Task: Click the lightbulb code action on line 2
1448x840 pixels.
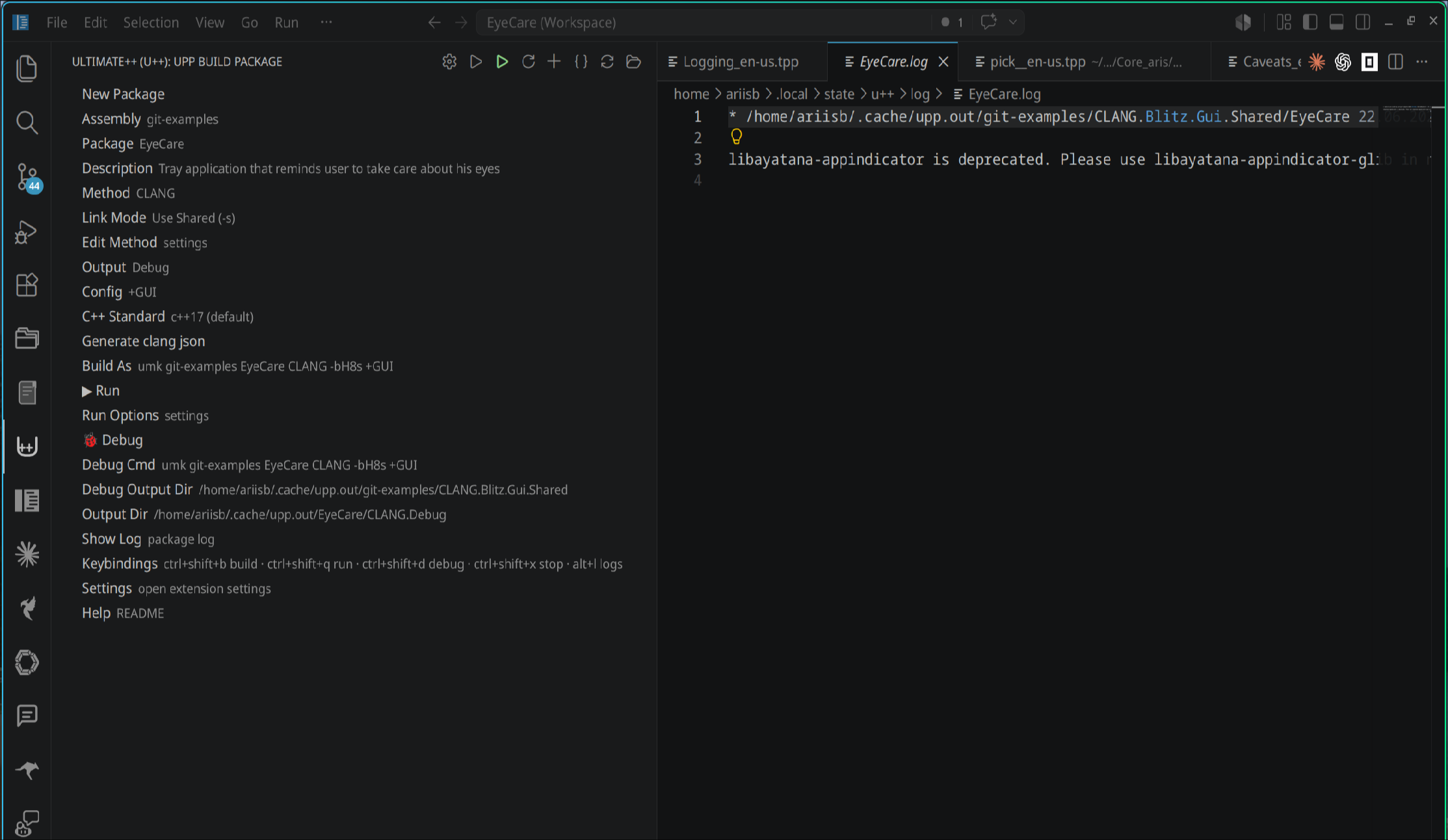Action: click(x=736, y=137)
